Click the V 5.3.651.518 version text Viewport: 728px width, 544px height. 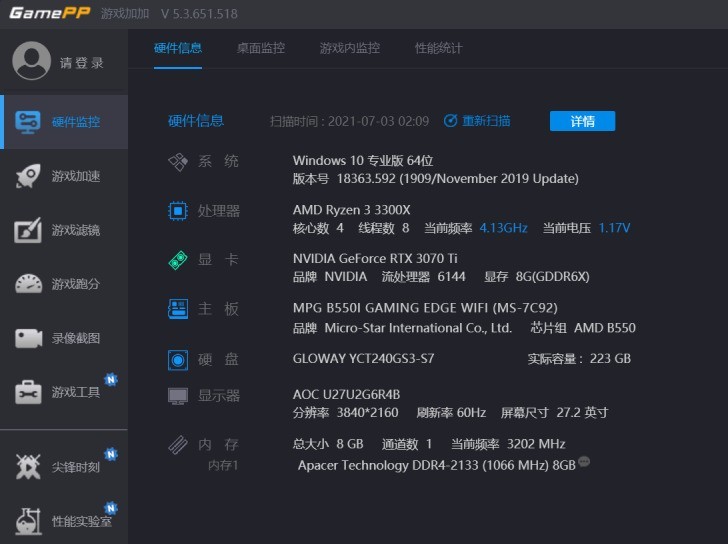(x=199, y=13)
